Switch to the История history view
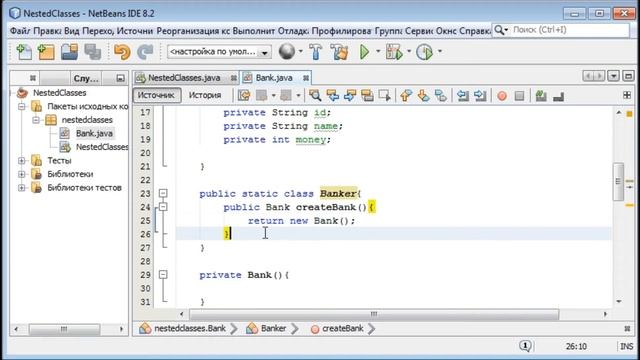This screenshot has width=640, height=360. (x=205, y=95)
